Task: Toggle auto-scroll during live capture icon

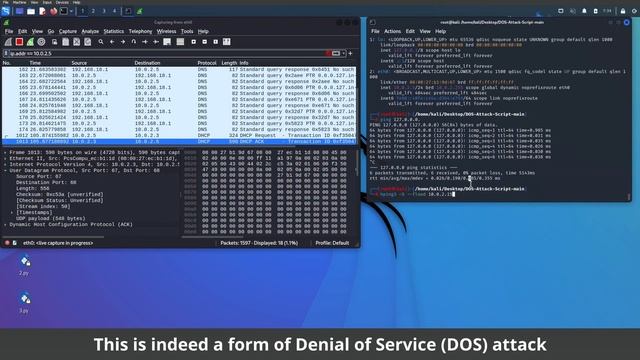Action: tap(167, 42)
